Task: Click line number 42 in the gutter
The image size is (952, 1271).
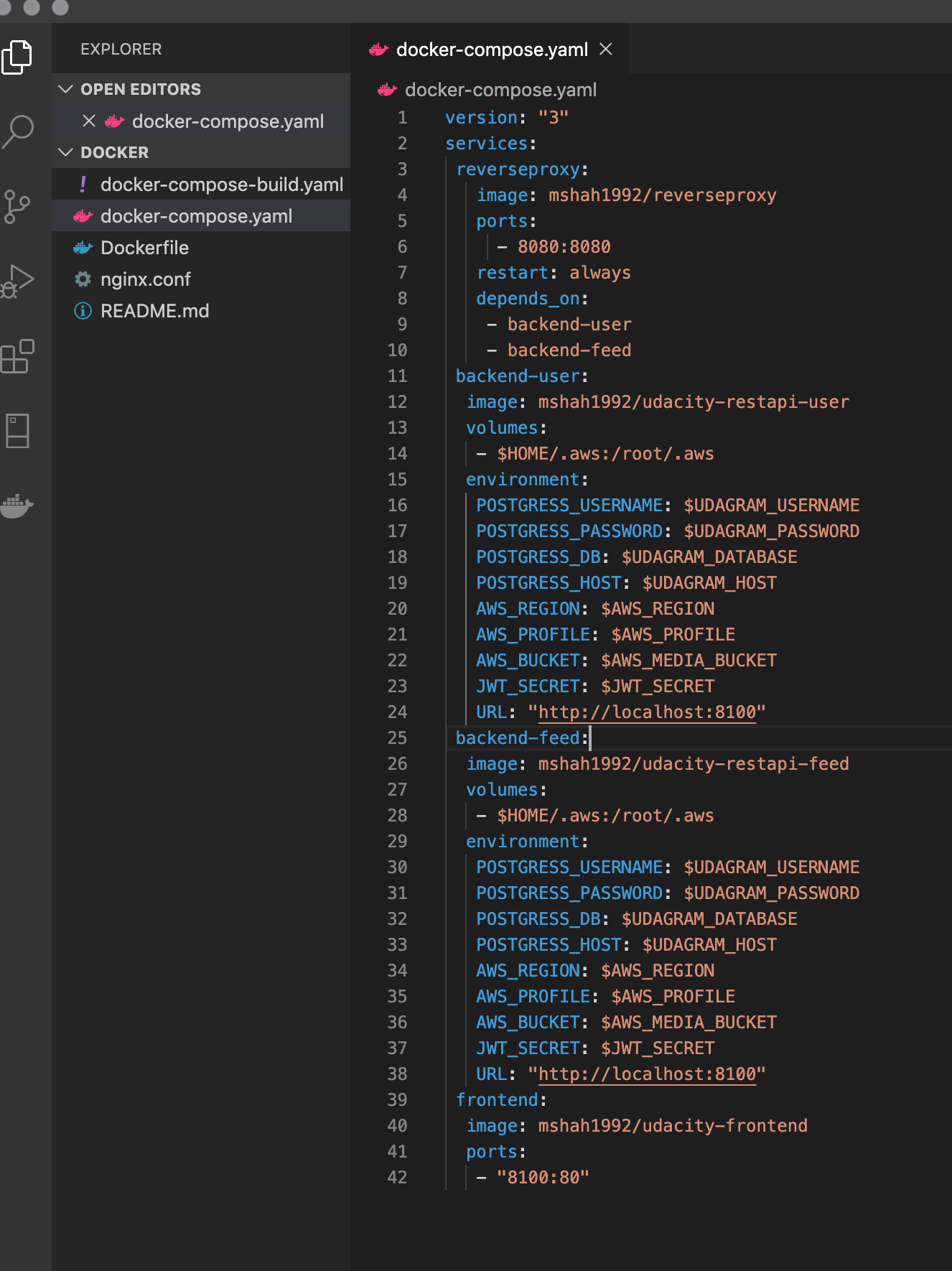Action: tap(397, 1177)
